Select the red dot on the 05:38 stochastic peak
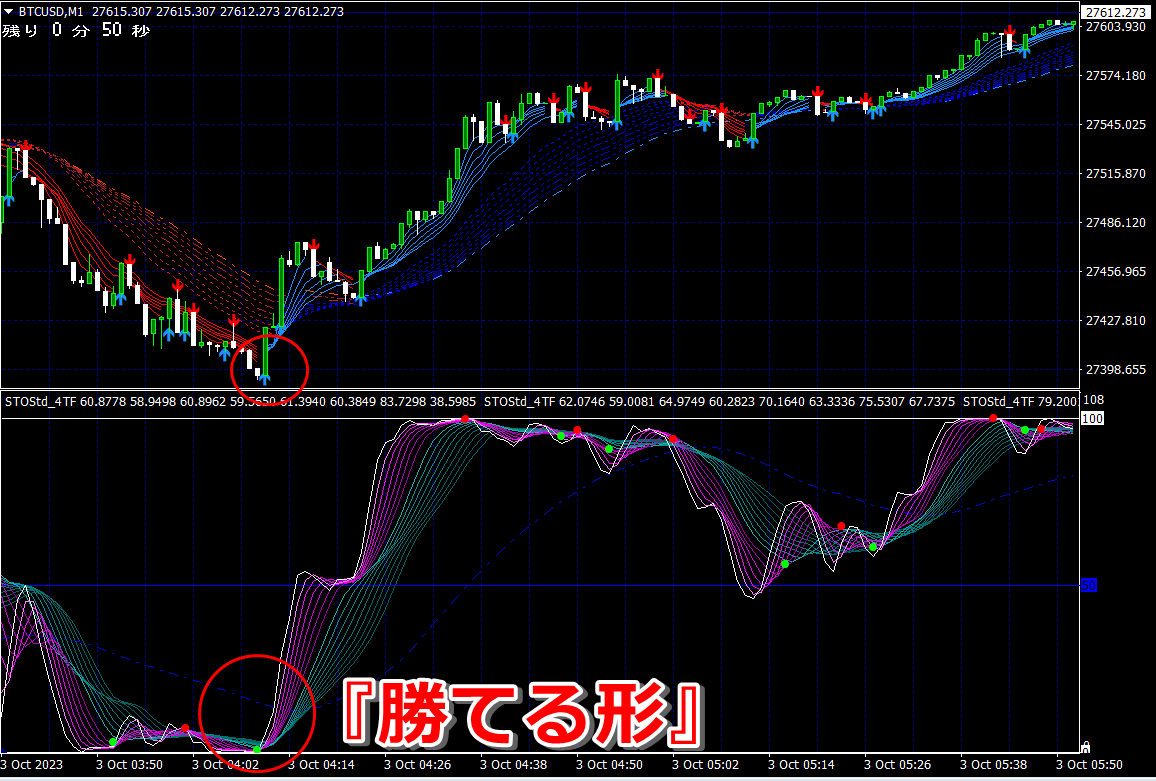 pos(993,418)
